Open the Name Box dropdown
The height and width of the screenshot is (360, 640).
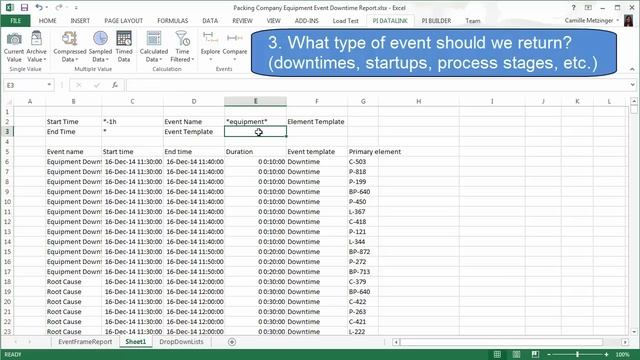tap(49, 85)
